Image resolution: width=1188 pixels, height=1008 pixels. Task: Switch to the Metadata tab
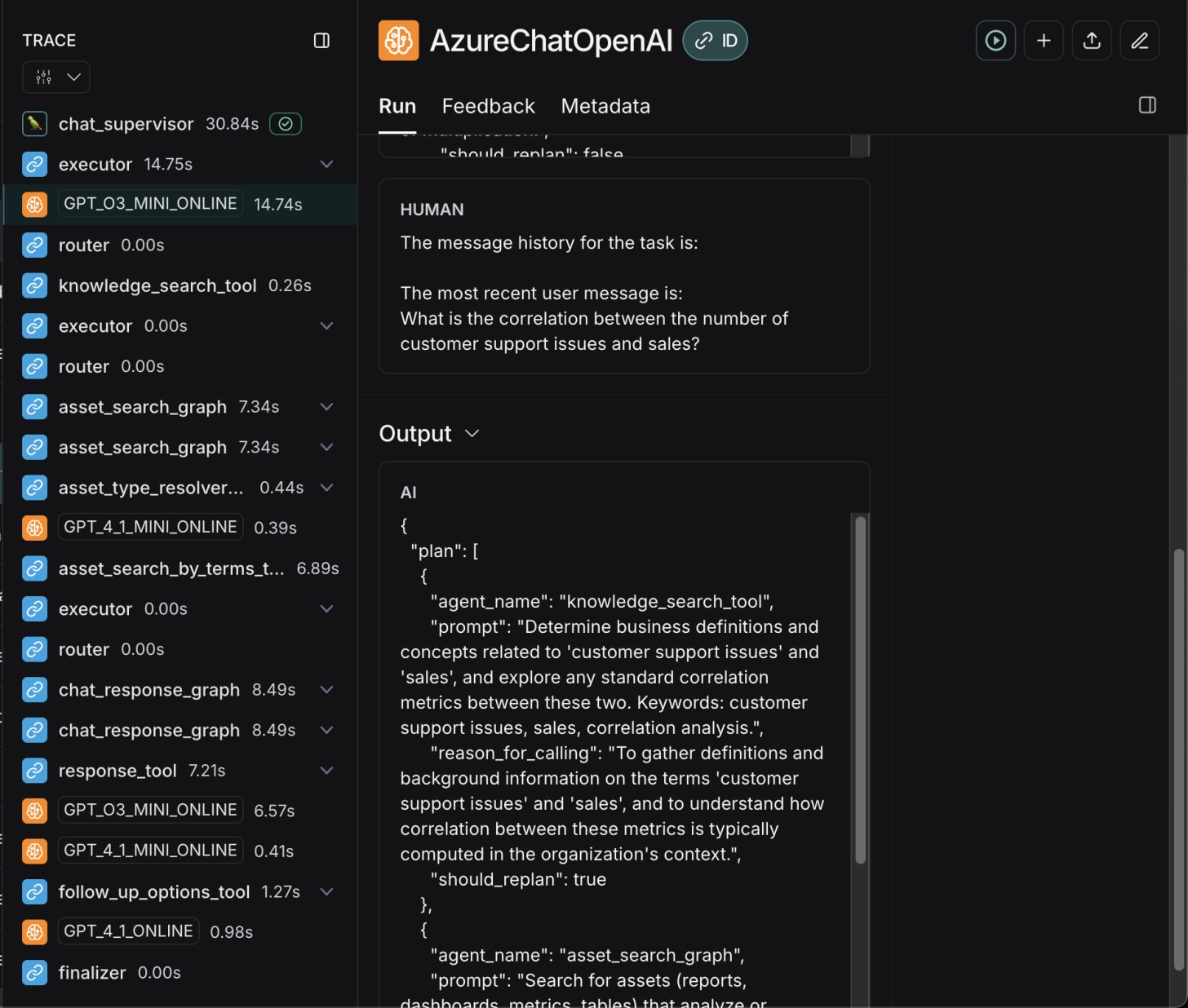(605, 107)
